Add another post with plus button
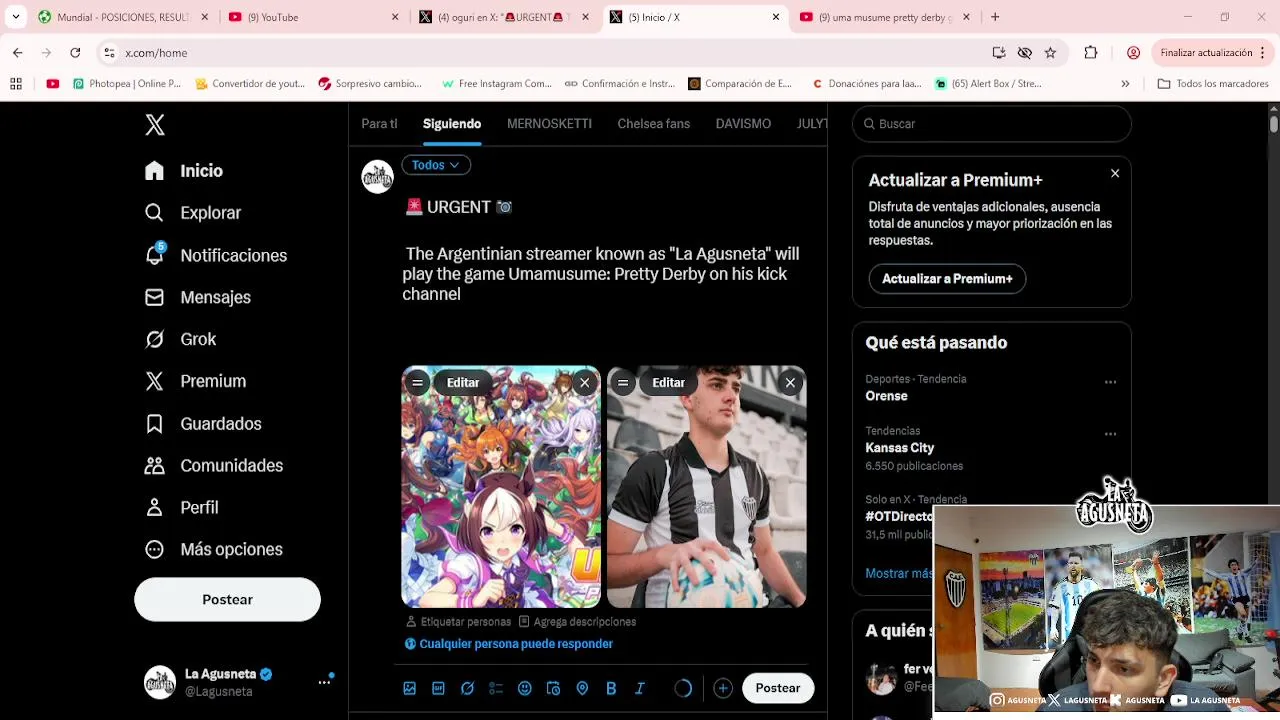 coord(723,688)
